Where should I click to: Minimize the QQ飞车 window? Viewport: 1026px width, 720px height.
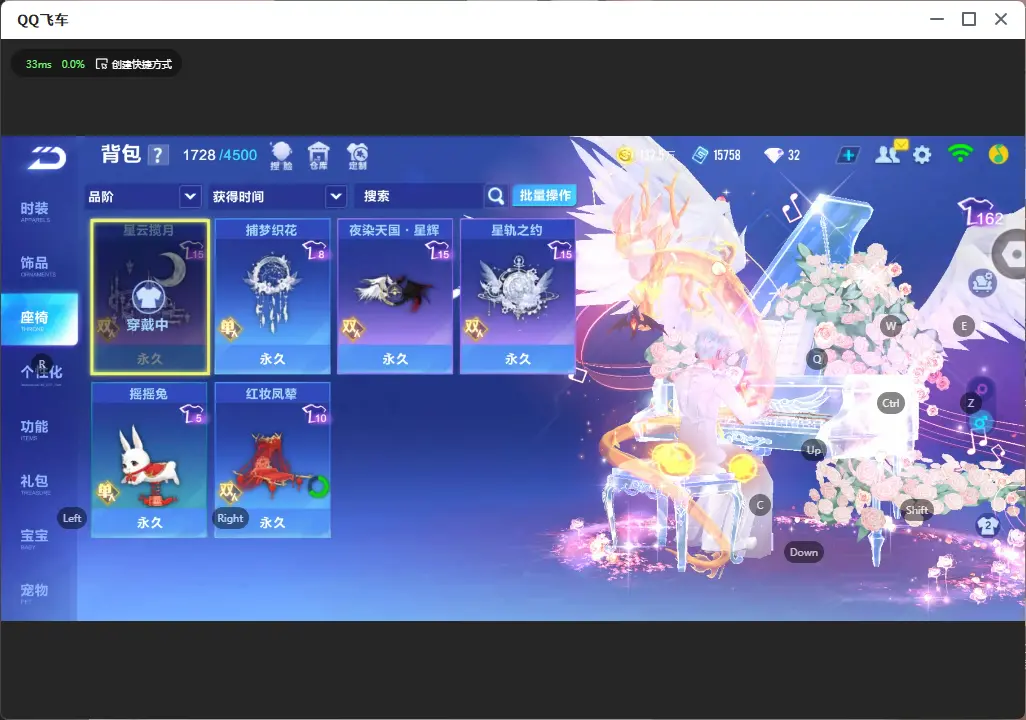[937, 20]
